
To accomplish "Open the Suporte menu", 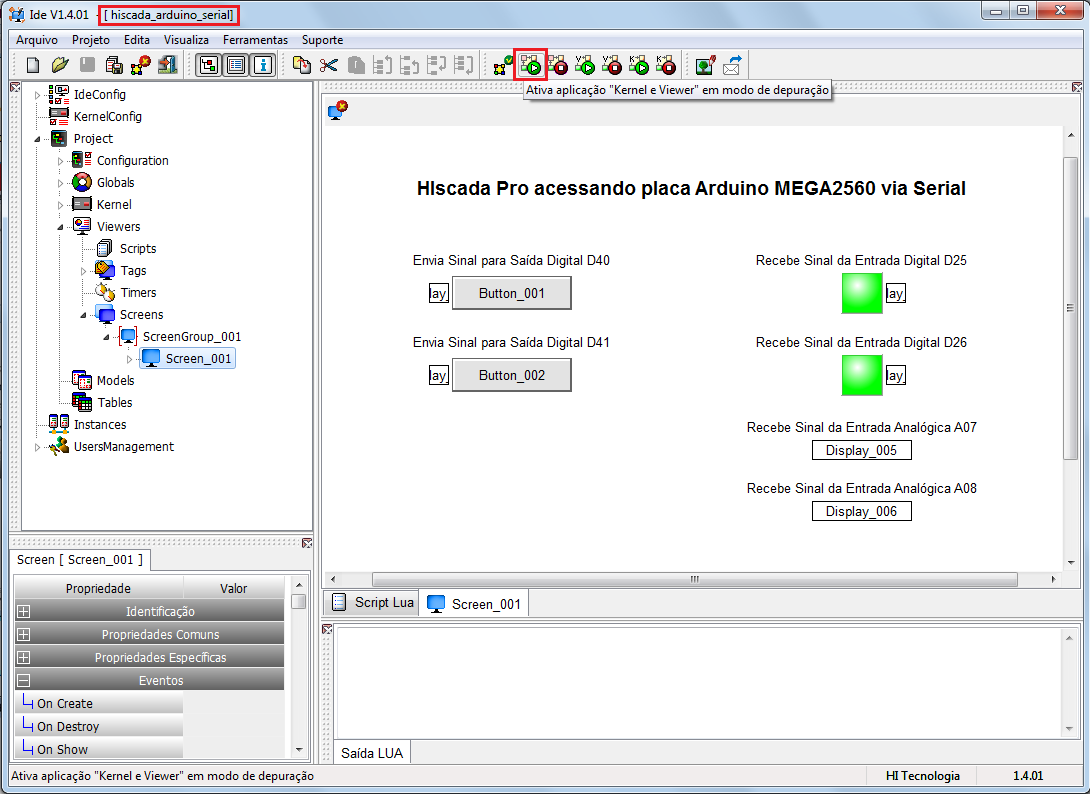I will point(323,40).
